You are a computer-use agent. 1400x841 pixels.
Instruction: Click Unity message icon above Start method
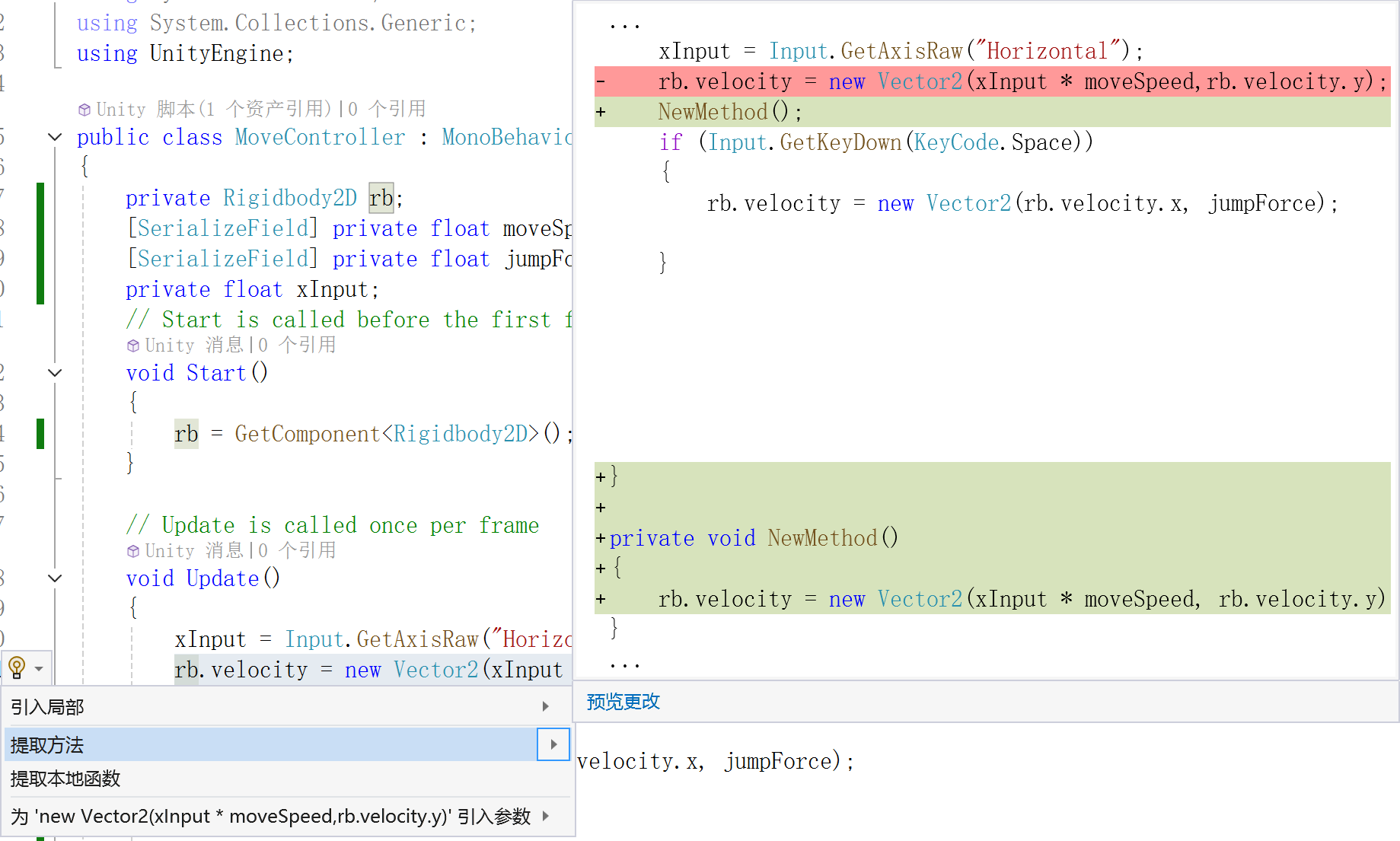pyautogui.click(x=133, y=346)
